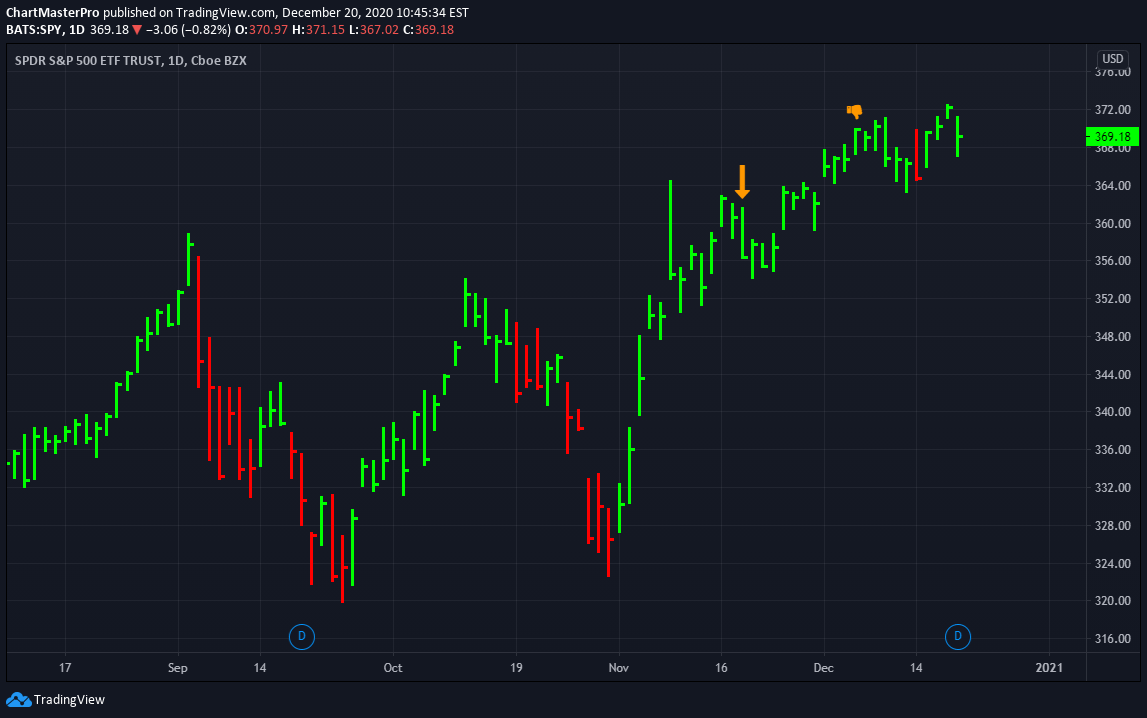Click the orange thumbs-down icon on the chart
This screenshot has height=718, width=1147.
pos(854,111)
